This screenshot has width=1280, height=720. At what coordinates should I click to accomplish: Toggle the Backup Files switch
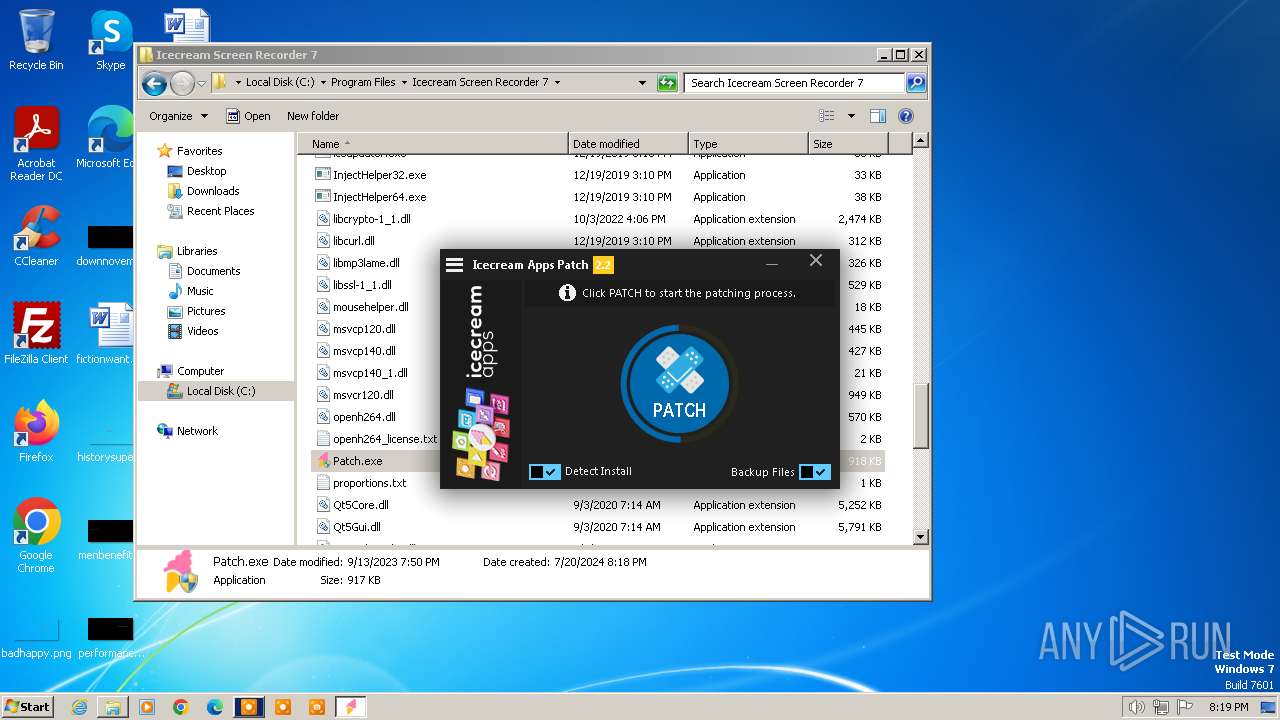click(815, 472)
